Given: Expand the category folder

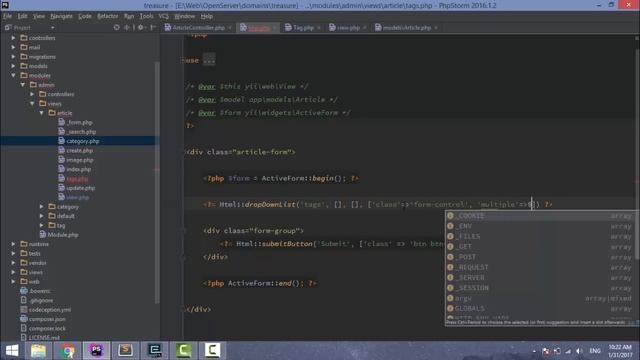Looking at the screenshot, I should click(42, 207).
